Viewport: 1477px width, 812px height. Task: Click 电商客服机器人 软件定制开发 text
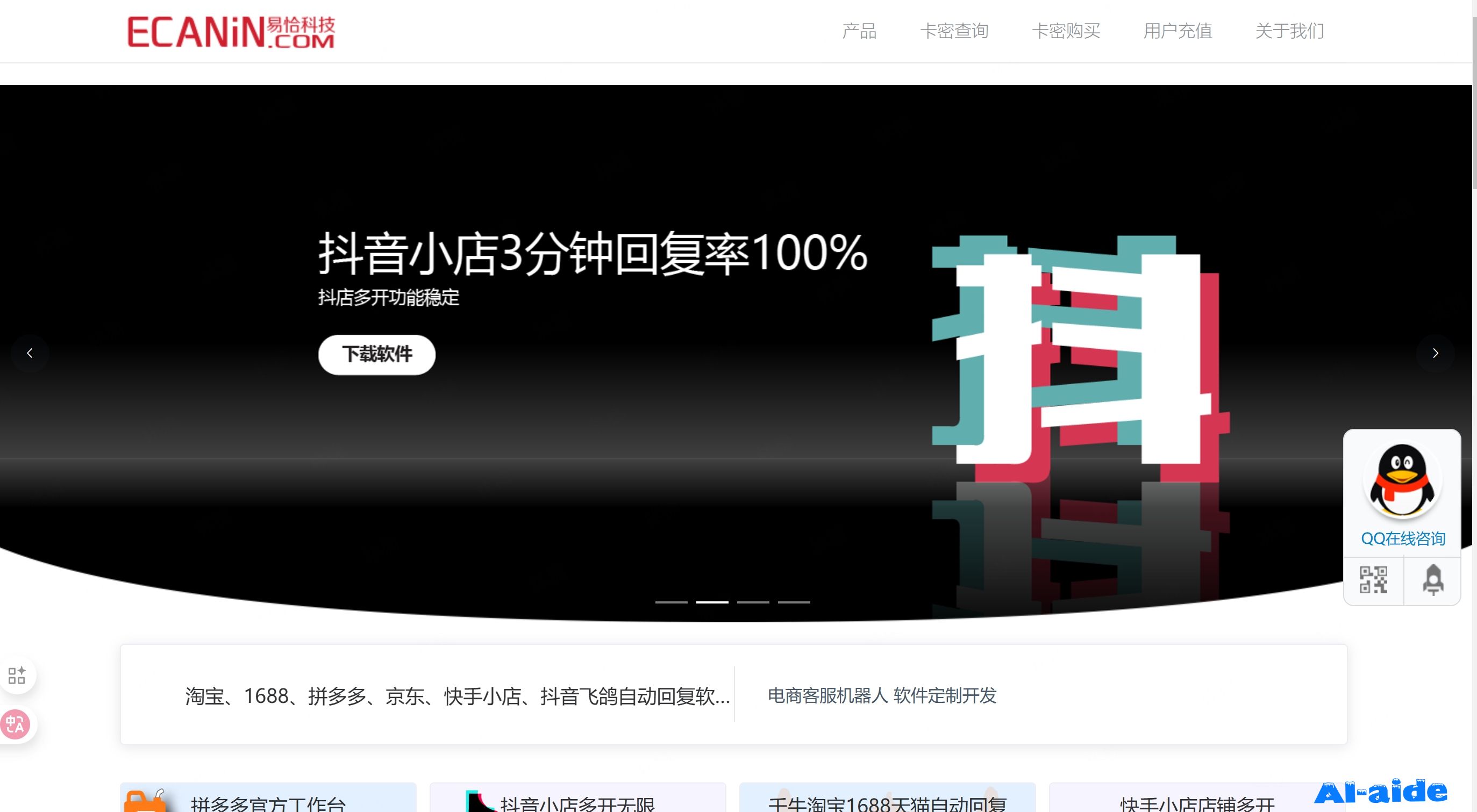click(x=882, y=696)
